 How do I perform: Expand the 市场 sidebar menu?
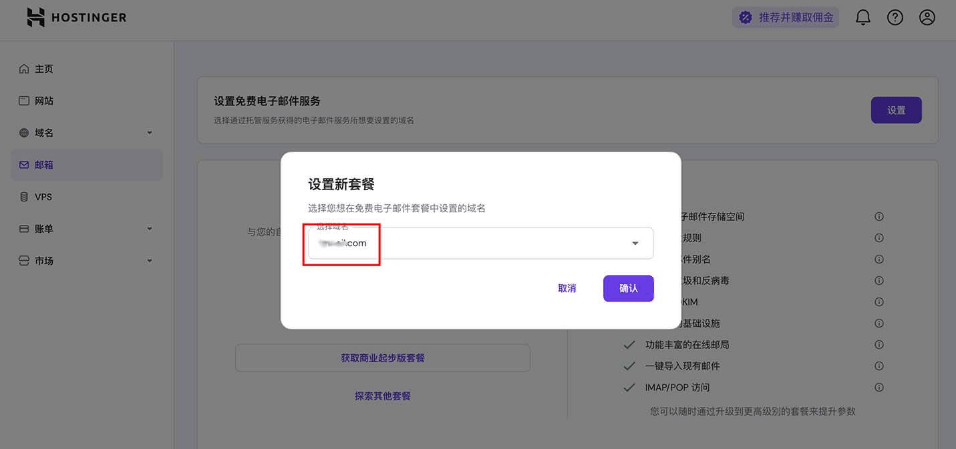tap(149, 261)
